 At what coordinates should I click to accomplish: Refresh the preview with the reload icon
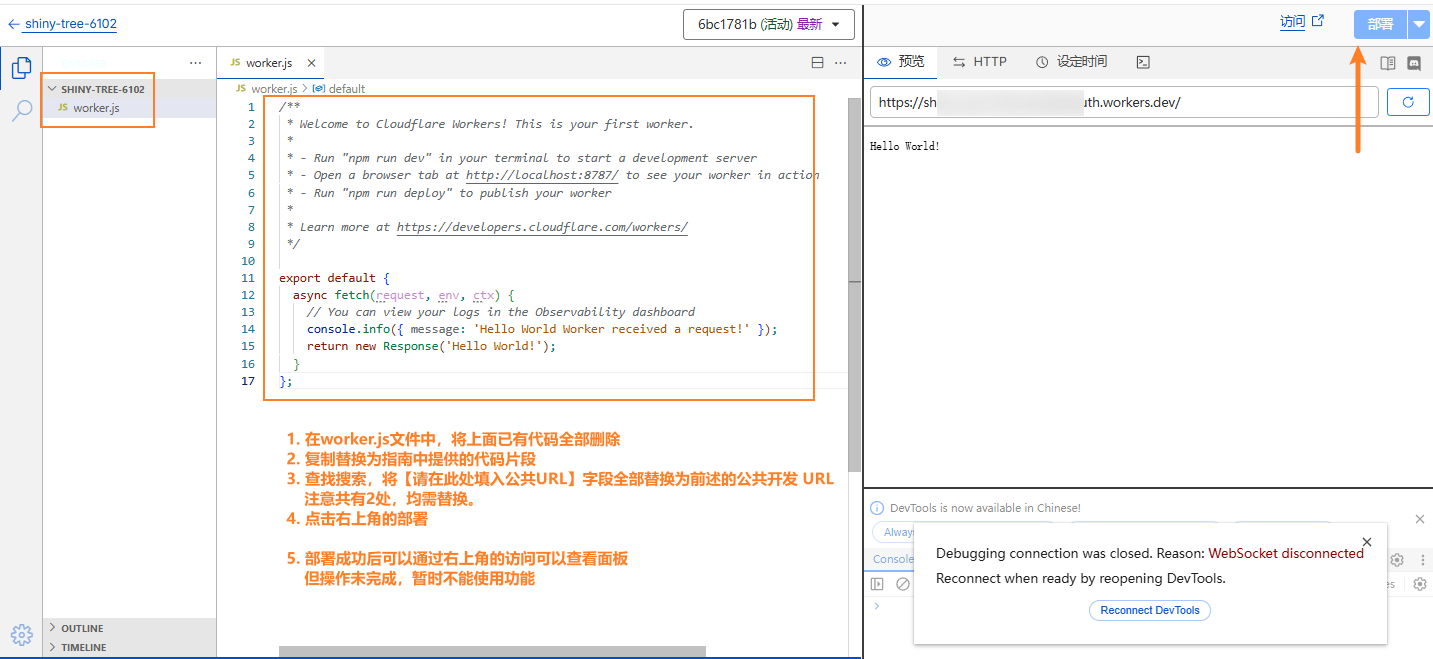tap(1408, 102)
